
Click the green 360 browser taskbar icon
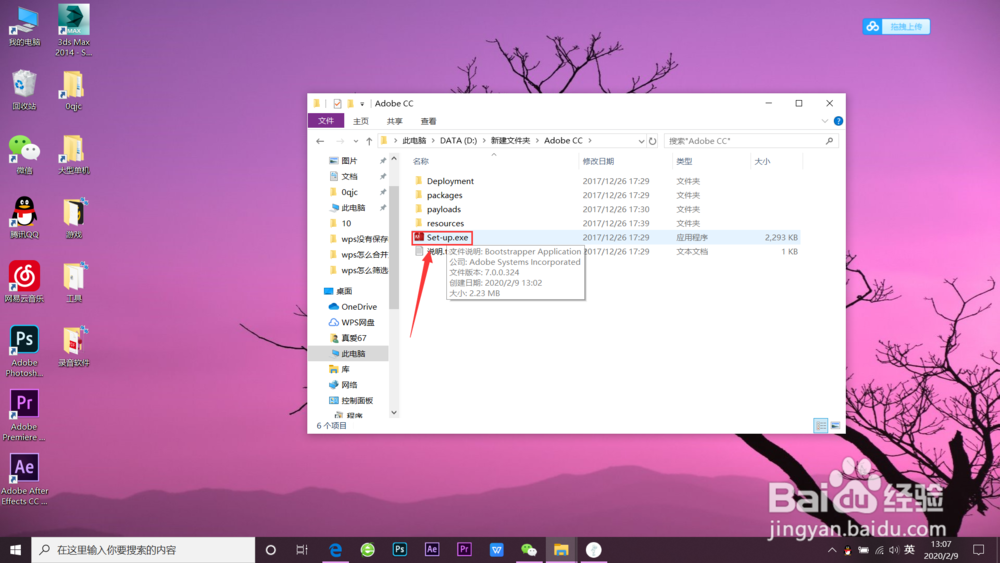click(367, 550)
